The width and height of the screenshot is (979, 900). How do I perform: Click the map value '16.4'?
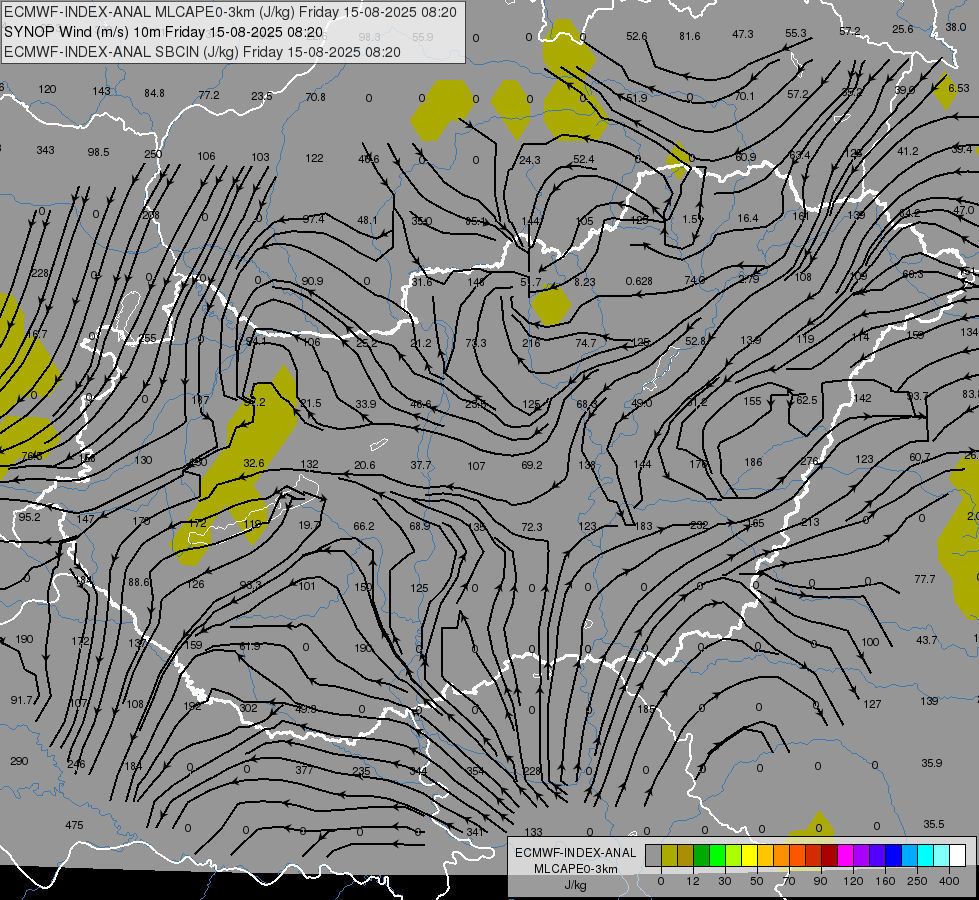click(747, 218)
